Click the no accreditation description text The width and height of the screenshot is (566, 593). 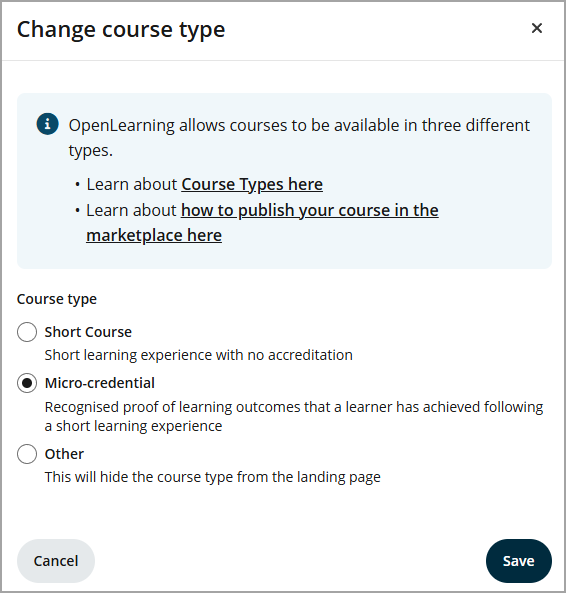(x=198, y=355)
